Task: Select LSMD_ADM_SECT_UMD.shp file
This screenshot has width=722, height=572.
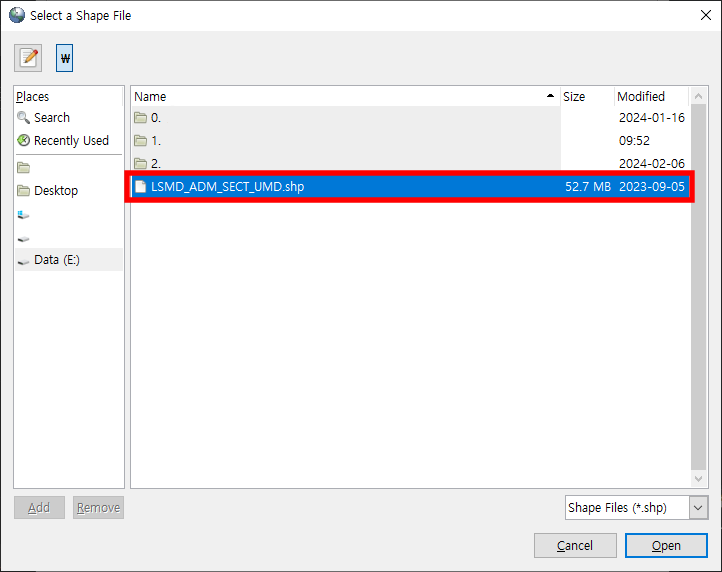Action: (x=411, y=187)
